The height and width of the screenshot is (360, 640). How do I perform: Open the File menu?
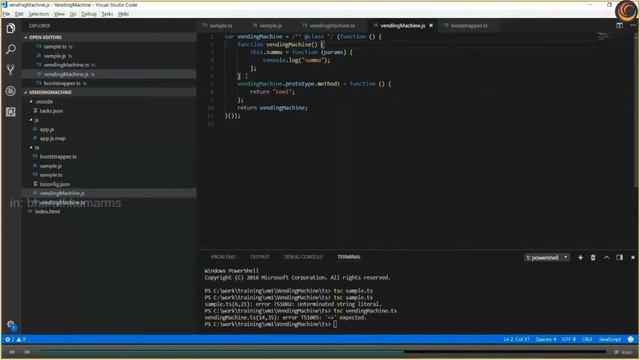click(x=6, y=14)
